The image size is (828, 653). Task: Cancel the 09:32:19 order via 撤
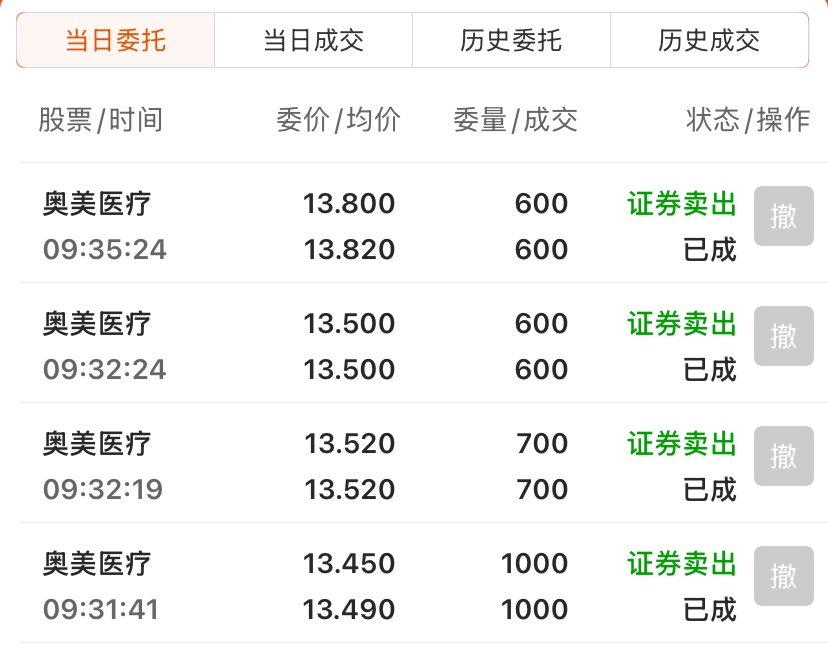pos(784,456)
